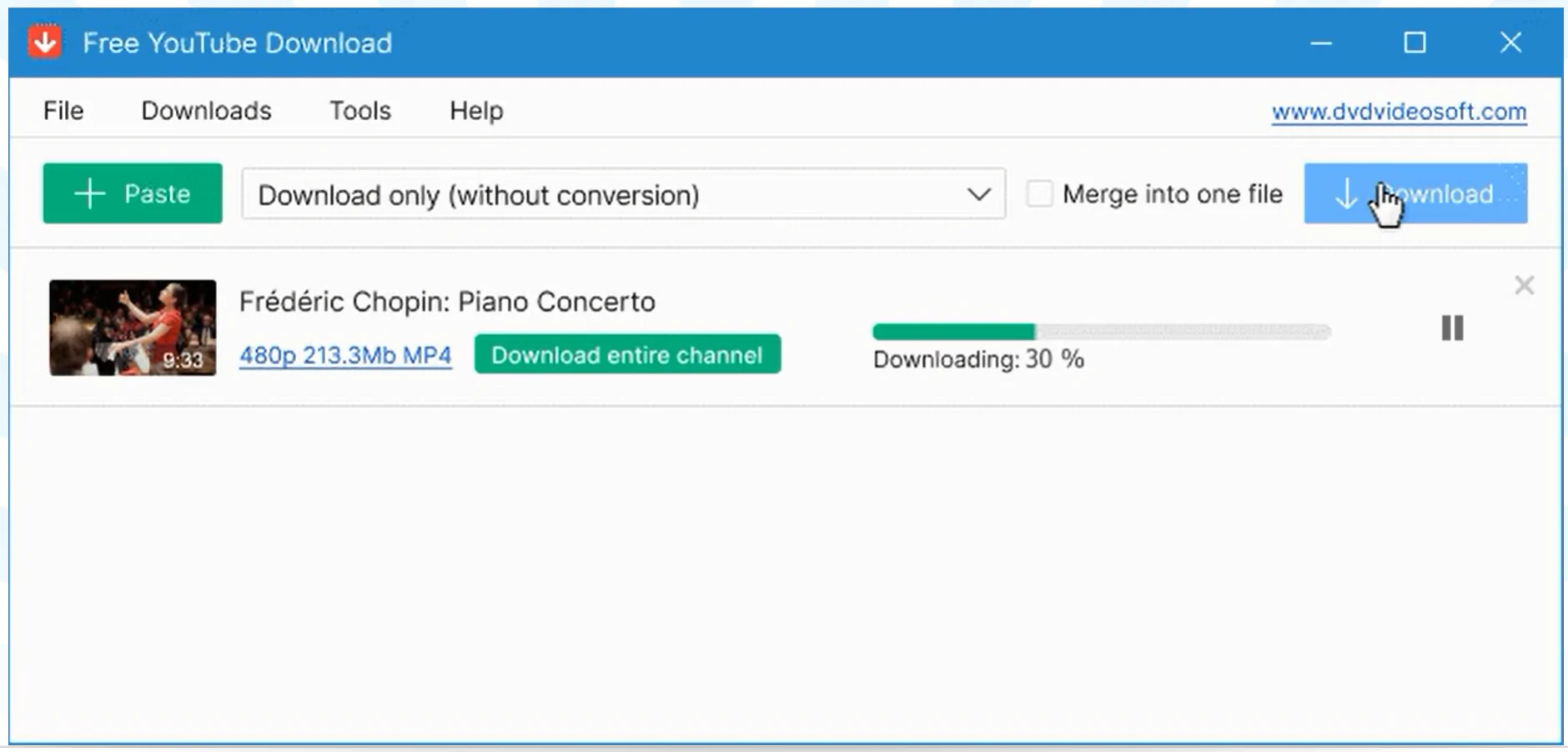
Task: Click the download progress bar at 30%
Action: click(1101, 331)
